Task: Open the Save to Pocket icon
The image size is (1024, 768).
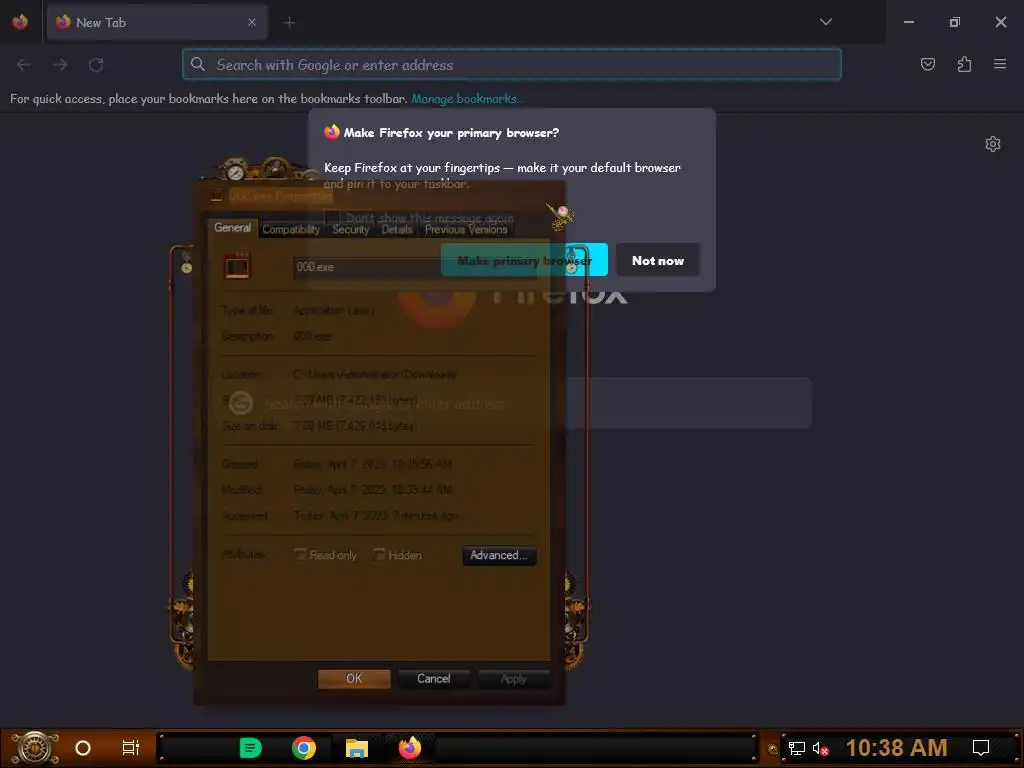Action: click(927, 64)
